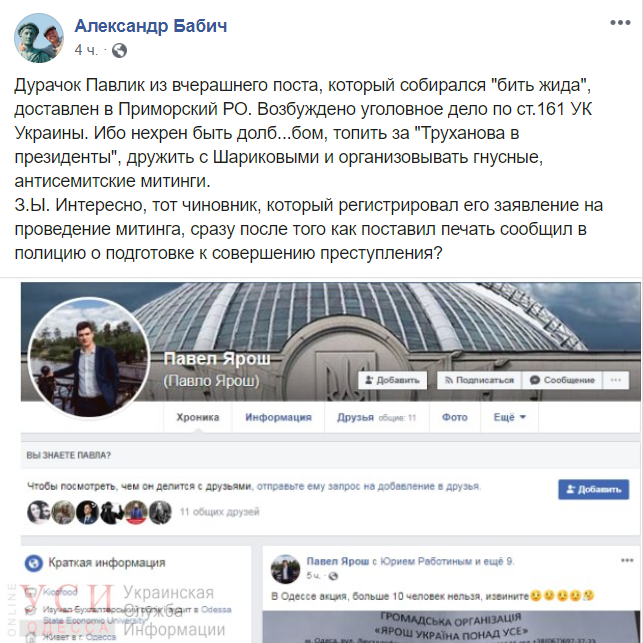
Task: Click the Краткая информация globe icon
Action: pos(34,563)
